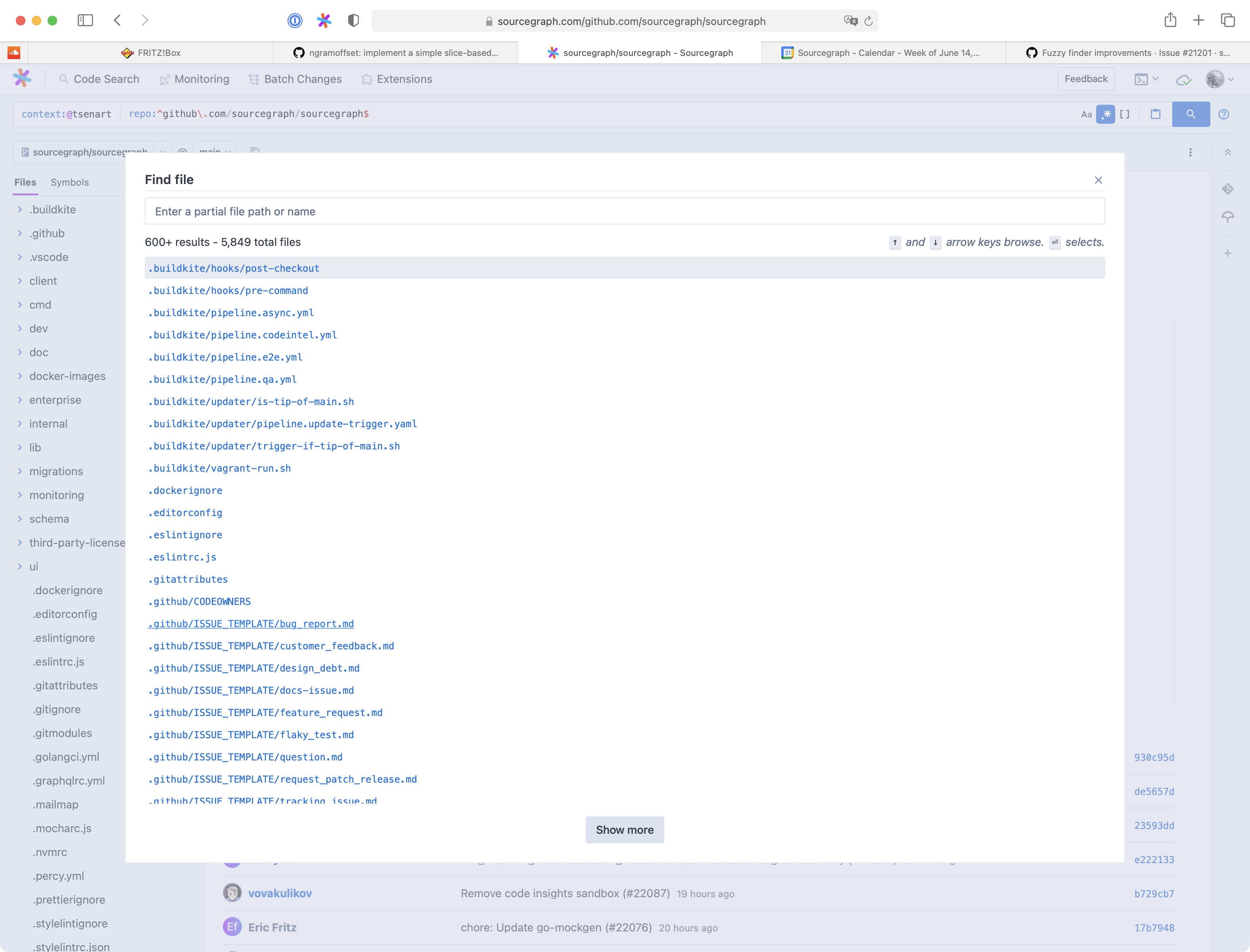Screen dimensions: 1250x952
Task: Open .github/ISSUE_TEMPLATE/bug_report.md result
Action: 251,624
